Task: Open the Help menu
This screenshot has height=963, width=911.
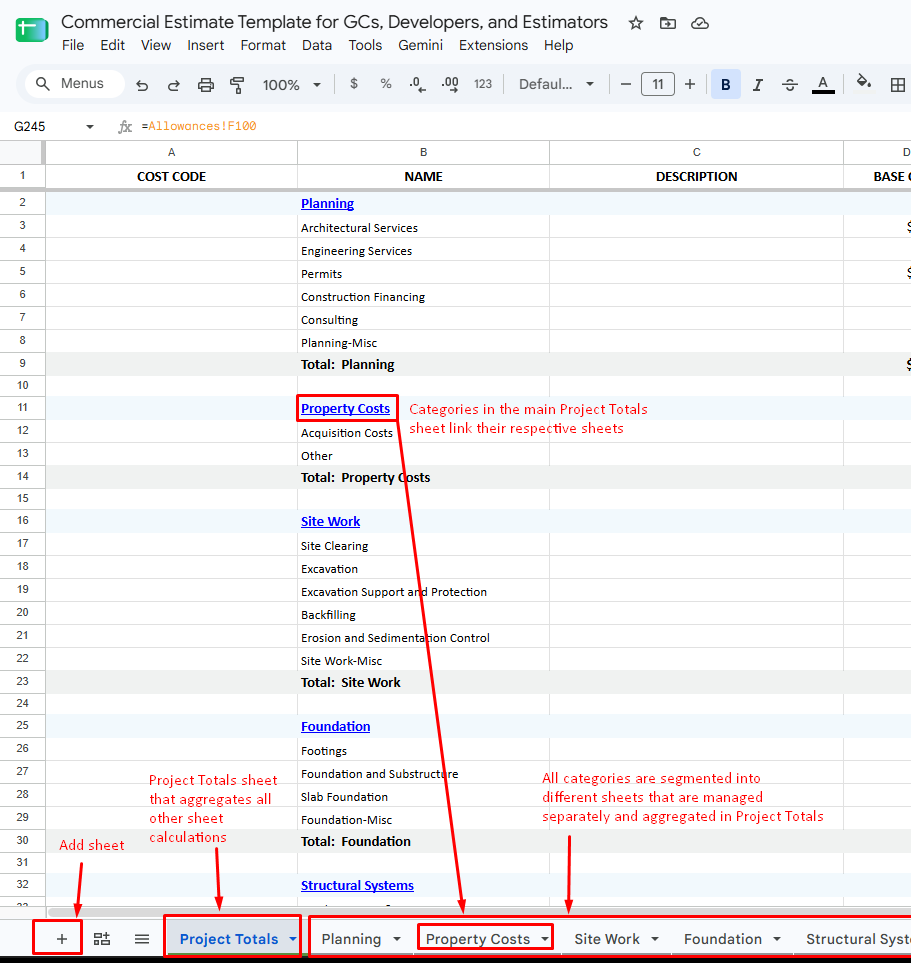Action: point(558,45)
